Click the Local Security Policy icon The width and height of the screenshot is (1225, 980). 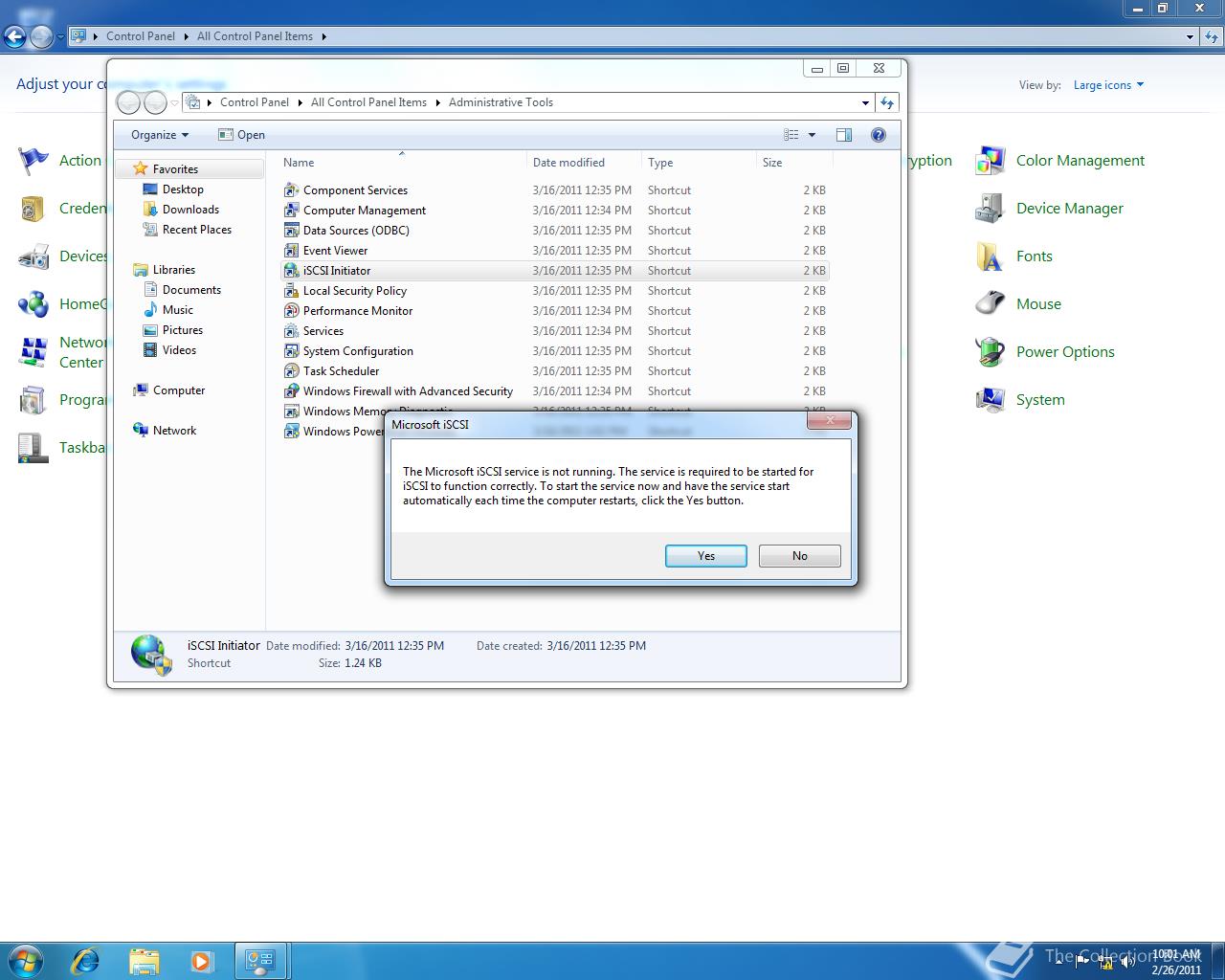tap(291, 291)
